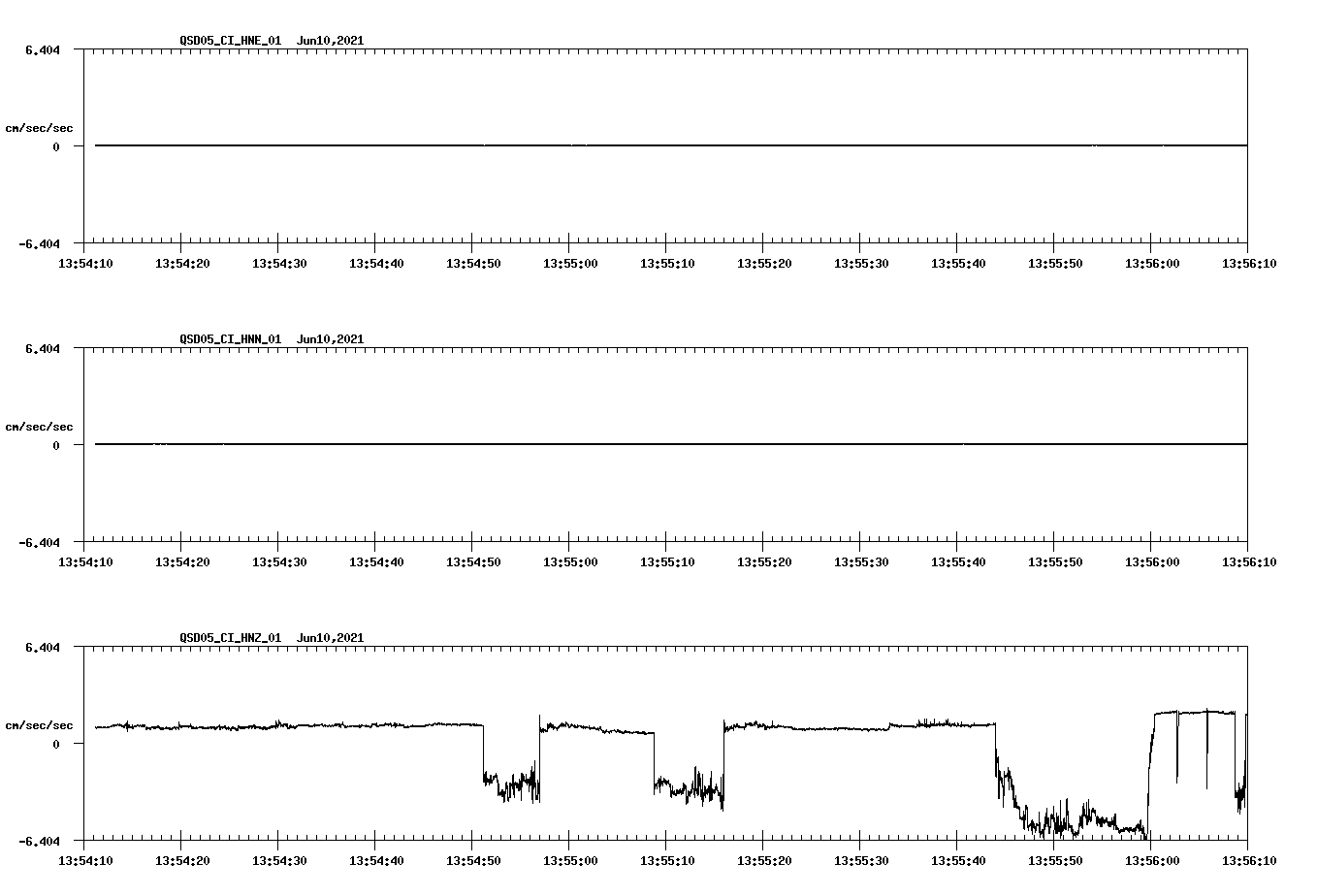Pick 13:56:10 time label under HNZ plot
Image resolution: width=1317 pixels, height=896 pixels.
click(x=1248, y=860)
